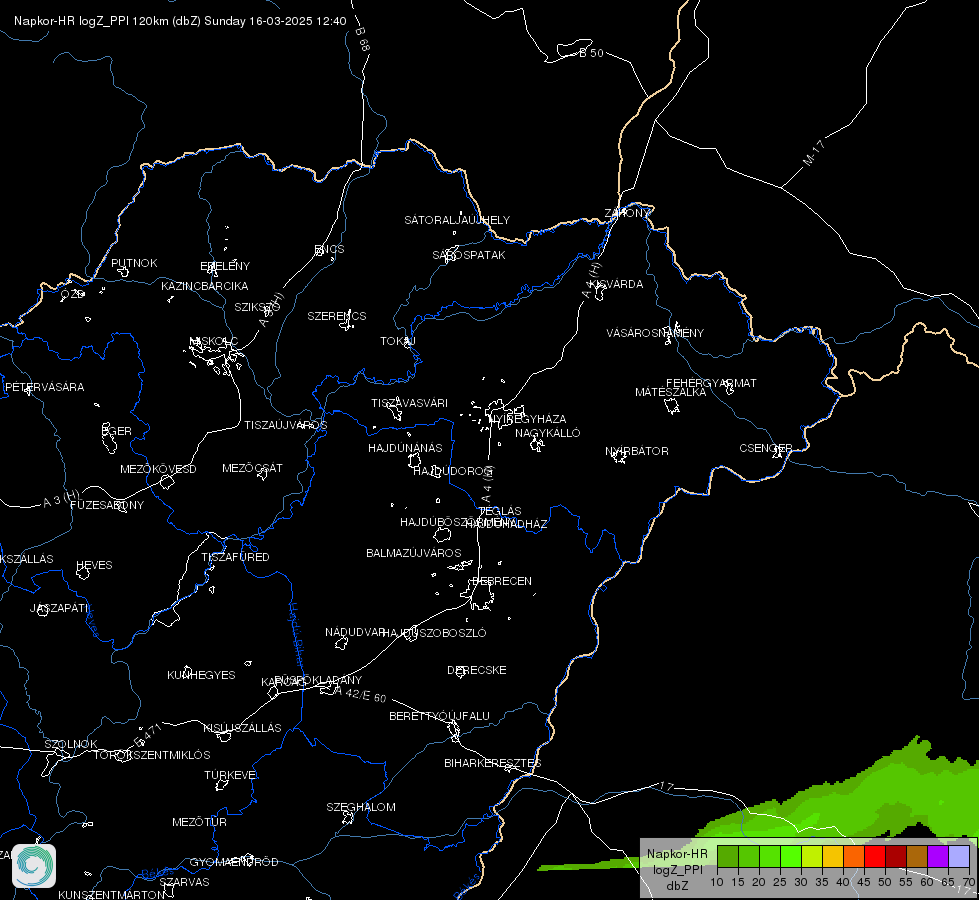979x900 pixels.
Task: Select the MEZŐKÖVESD label
Action: 158,469
